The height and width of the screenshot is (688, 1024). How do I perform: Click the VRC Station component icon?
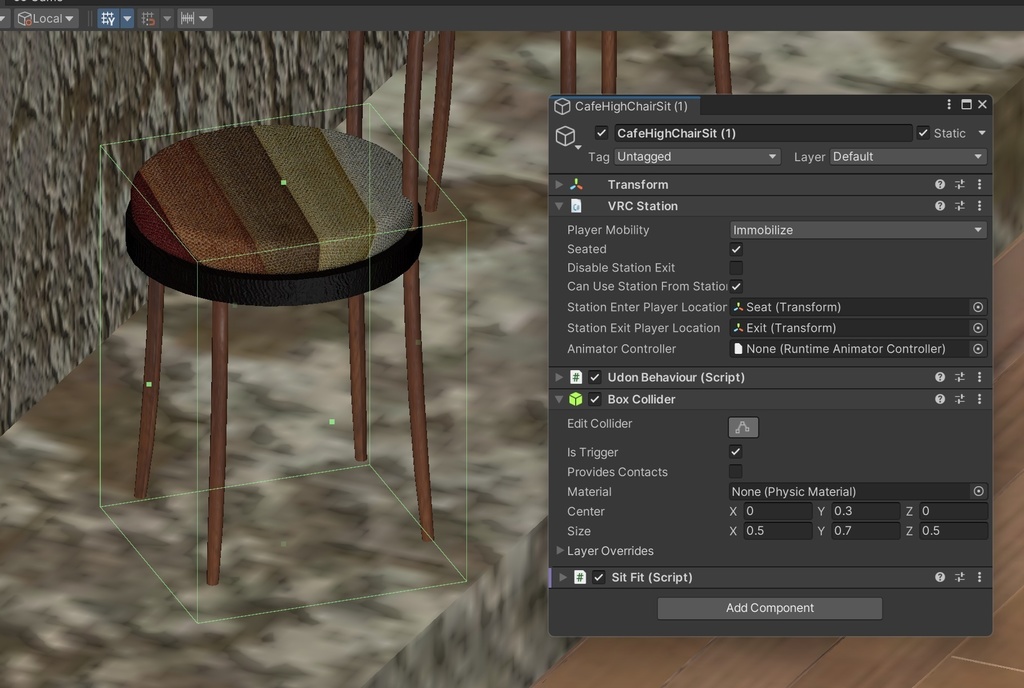574,205
